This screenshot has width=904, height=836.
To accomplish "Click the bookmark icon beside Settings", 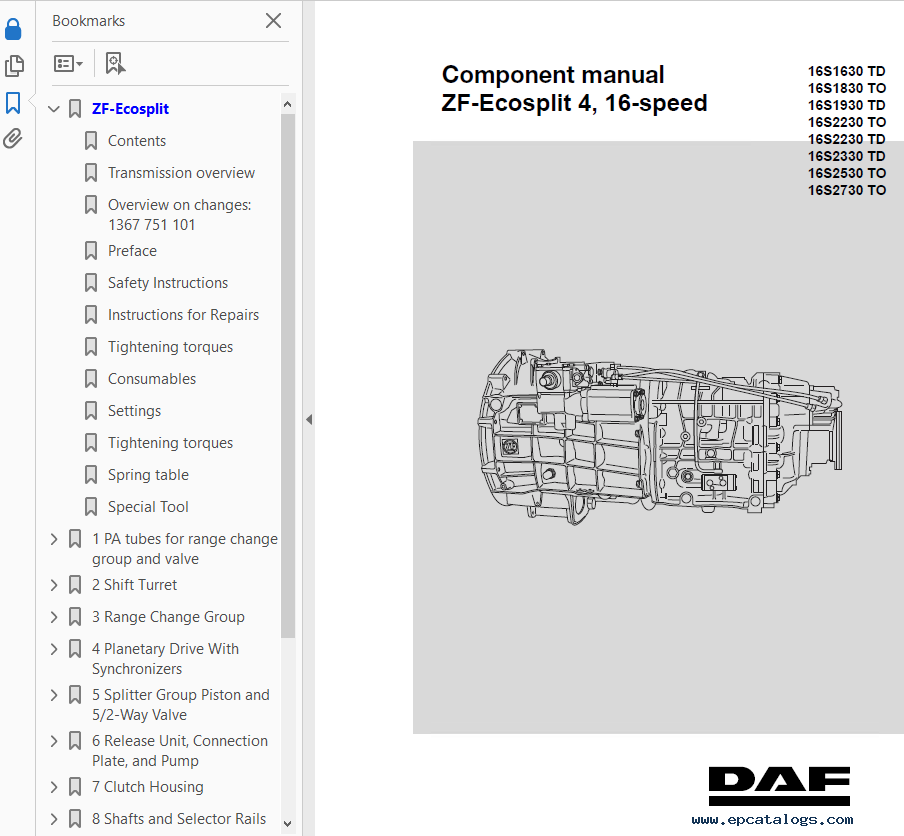I will pyautogui.click(x=91, y=411).
